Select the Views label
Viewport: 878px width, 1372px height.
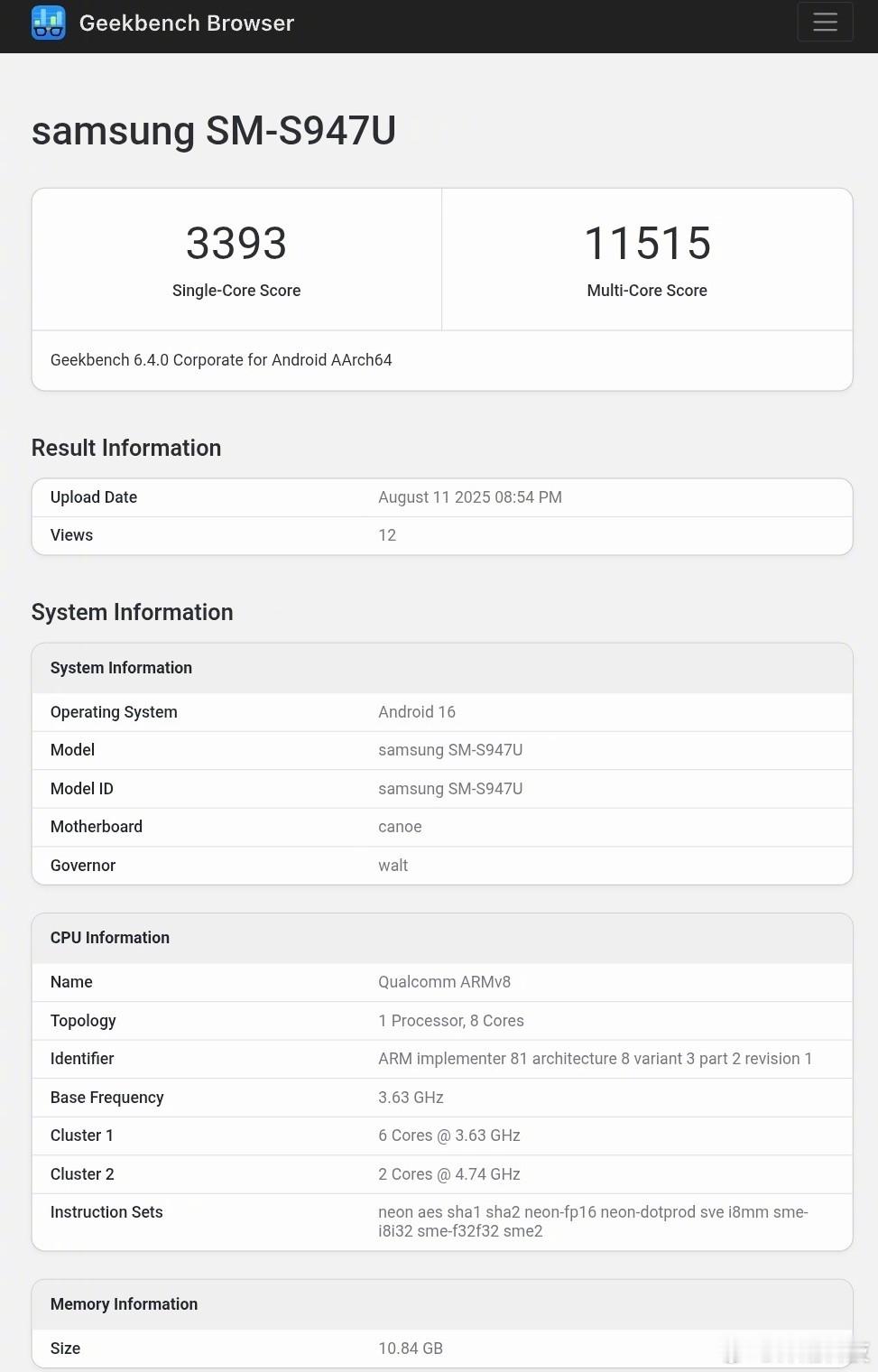coord(71,535)
